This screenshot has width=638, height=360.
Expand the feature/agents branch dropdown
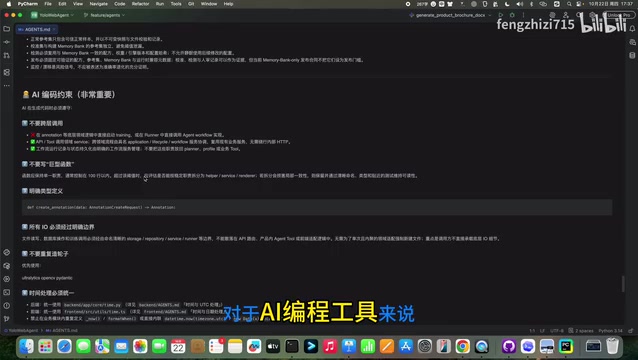(104, 15)
